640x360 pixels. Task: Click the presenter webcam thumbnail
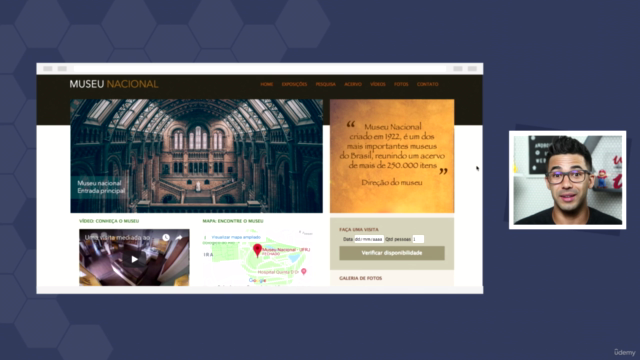[567, 180]
